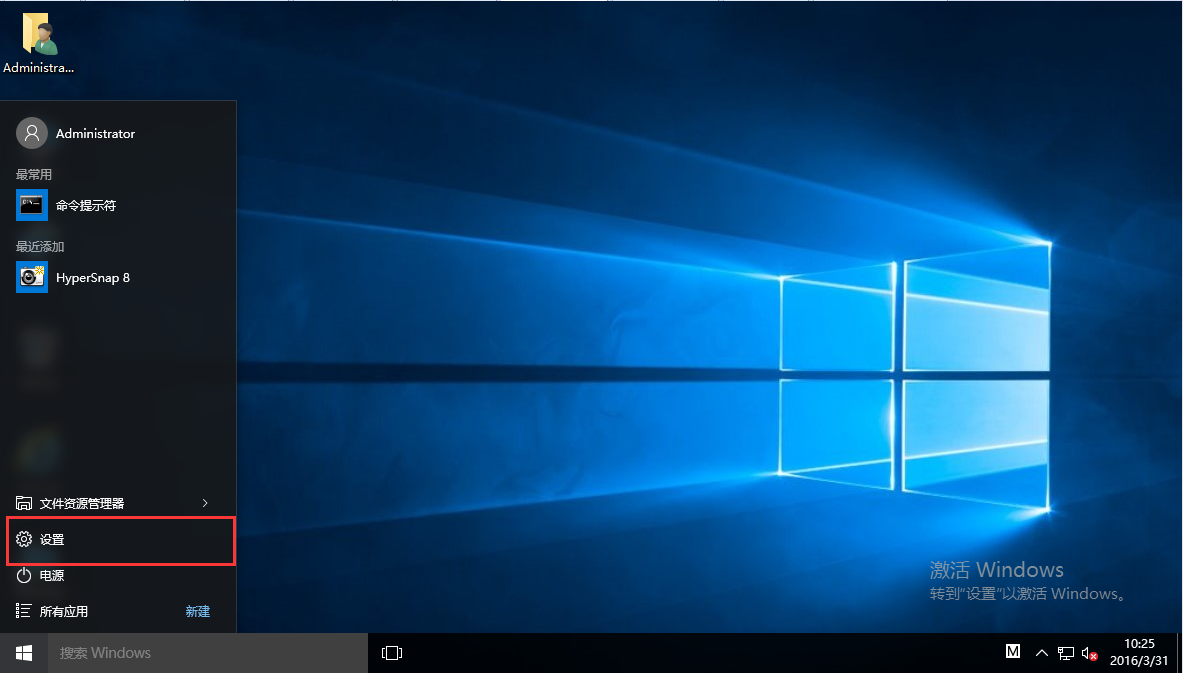Click the Windows Start button
Image resolution: width=1183 pixels, height=673 pixels.
coord(24,653)
